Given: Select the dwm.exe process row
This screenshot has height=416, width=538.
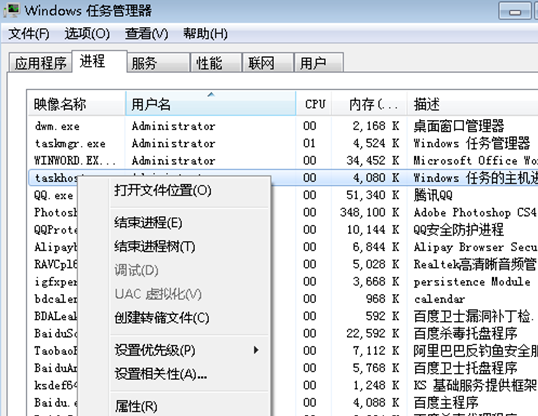Looking at the screenshot, I should click(283, 126).
